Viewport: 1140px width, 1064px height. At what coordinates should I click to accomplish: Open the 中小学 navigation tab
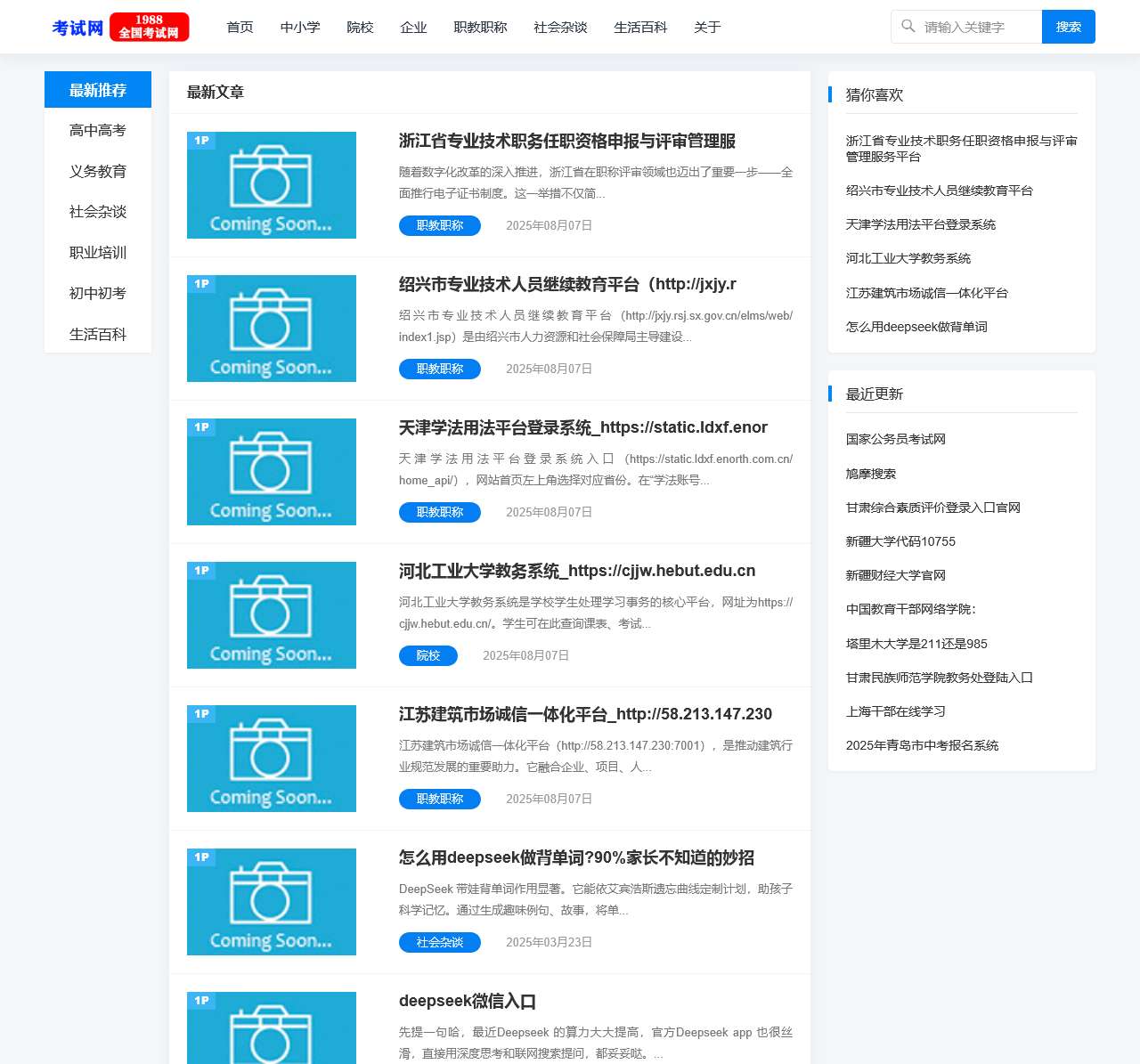coord(300,28)
